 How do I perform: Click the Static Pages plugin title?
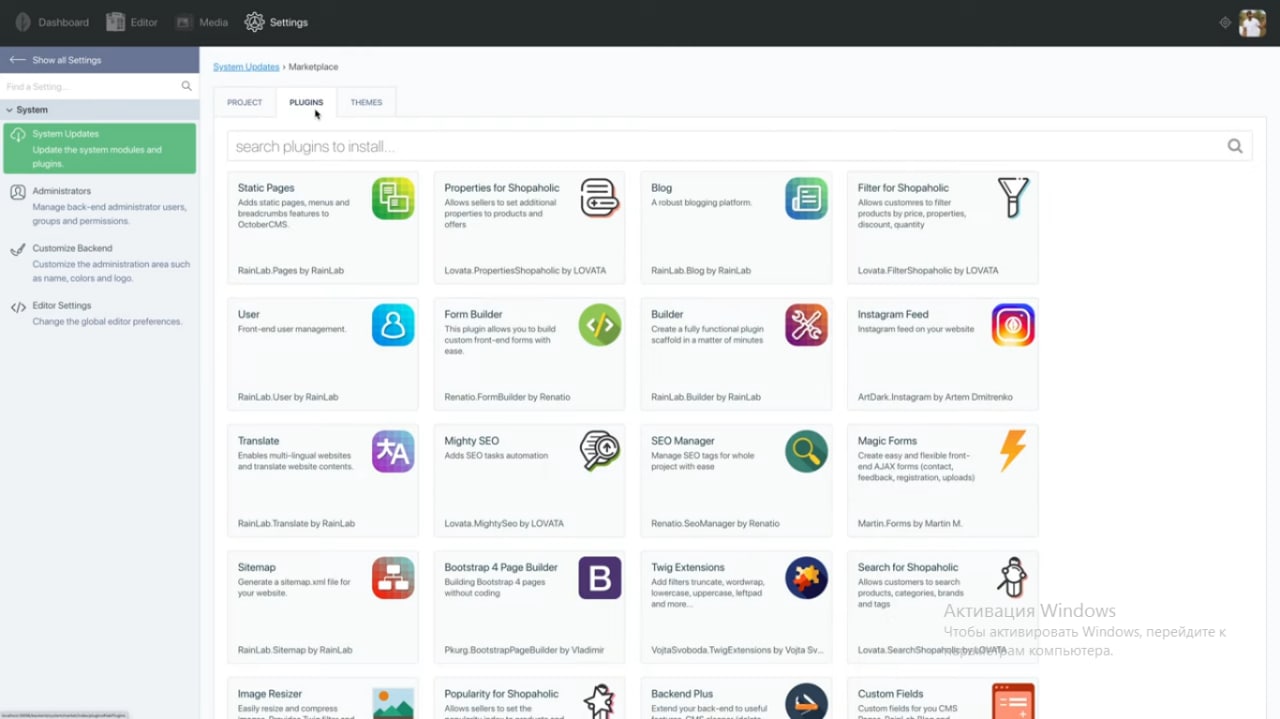click(266, 188)
